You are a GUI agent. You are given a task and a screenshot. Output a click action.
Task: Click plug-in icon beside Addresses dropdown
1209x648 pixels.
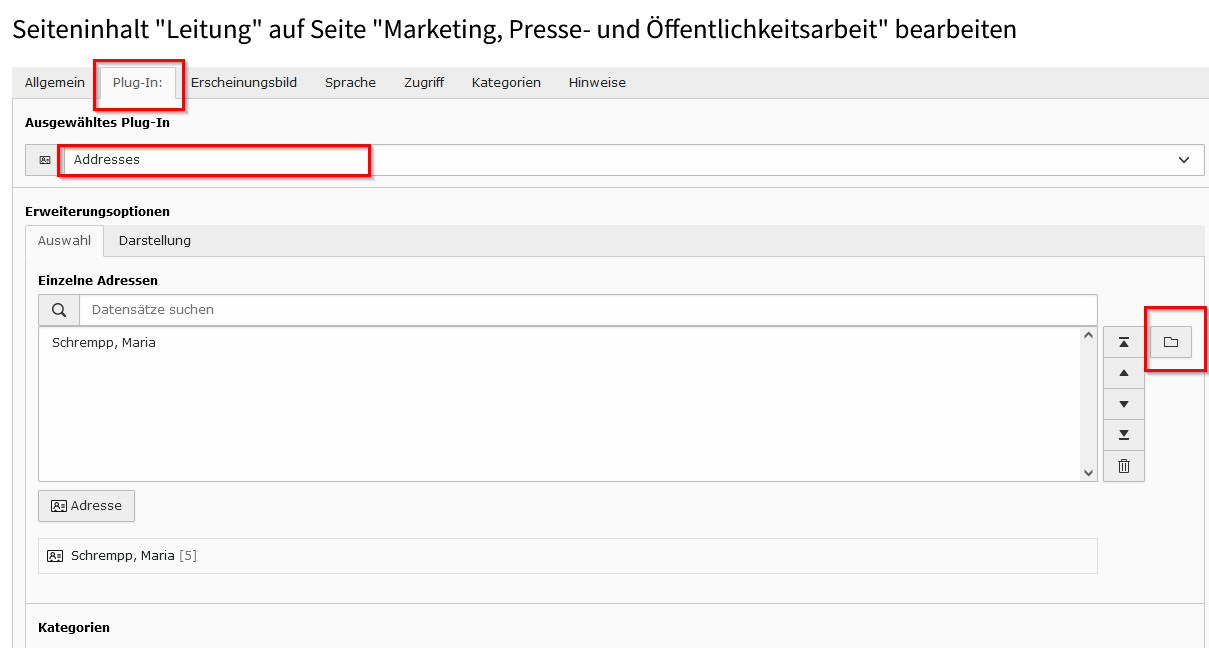(44, 160)
